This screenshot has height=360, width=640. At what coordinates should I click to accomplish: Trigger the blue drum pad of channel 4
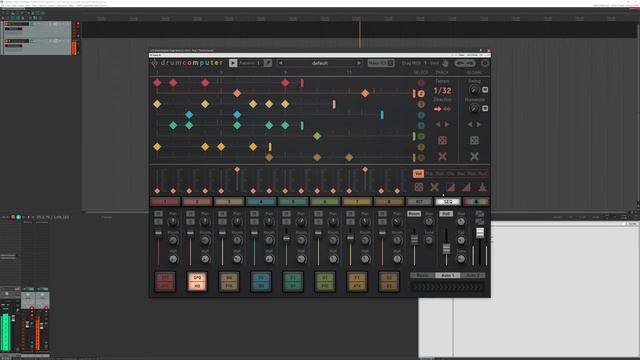(261, 282)
